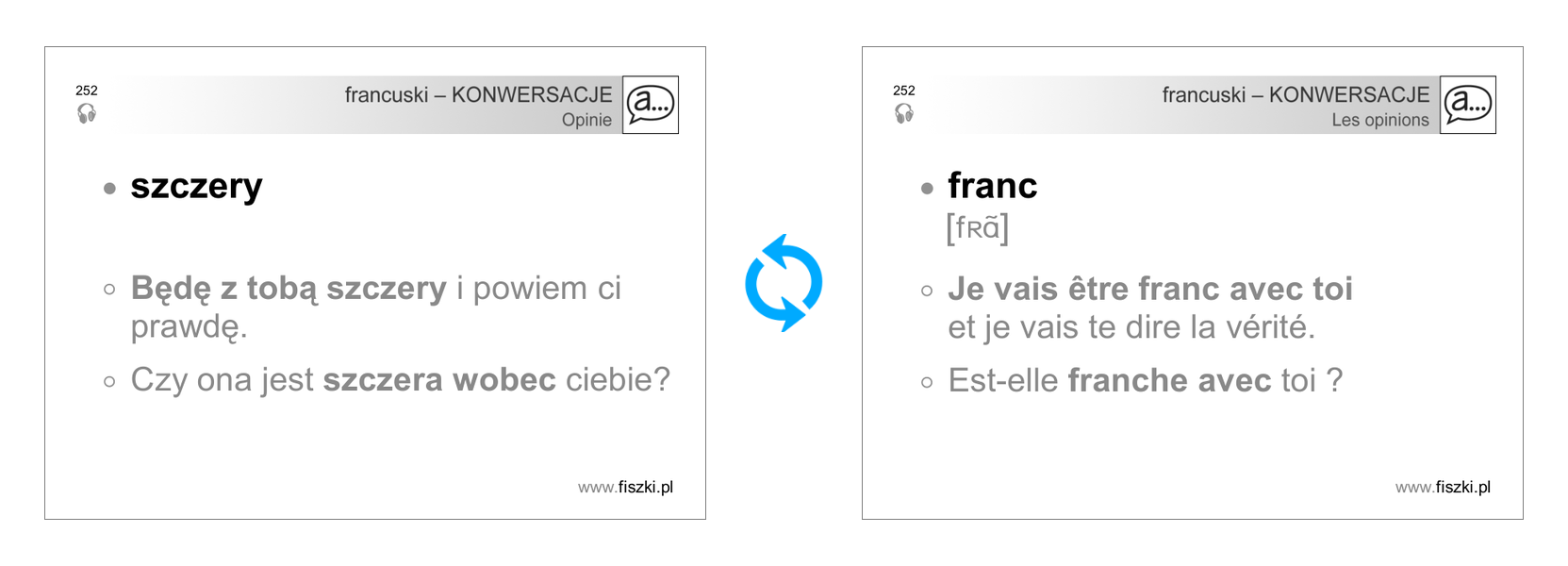Screen dimensions: 1568x566
Task: Open www.fiszki.pl link on right card
Action: [x=1443, y=488]
